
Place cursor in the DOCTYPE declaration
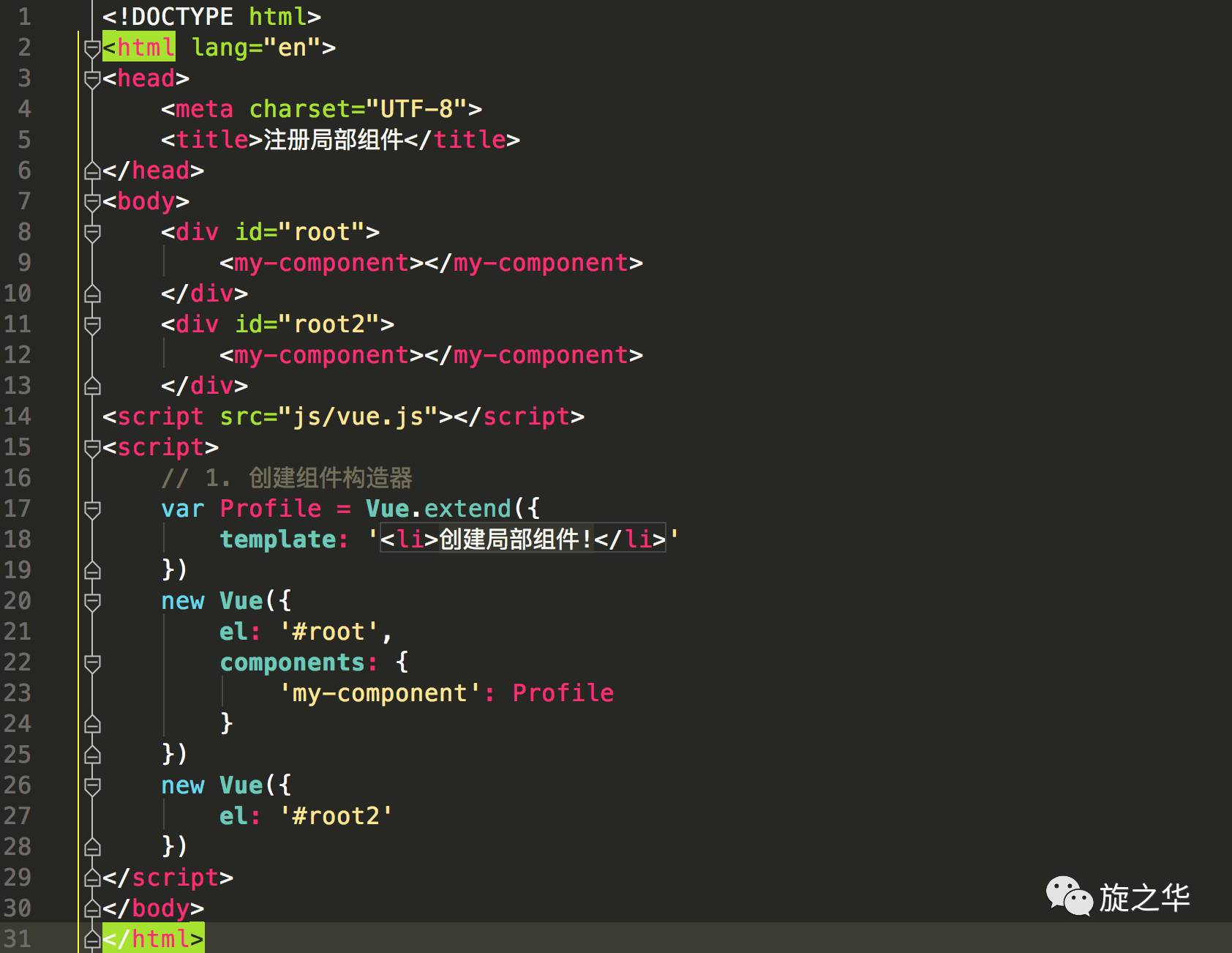[211, 17]
